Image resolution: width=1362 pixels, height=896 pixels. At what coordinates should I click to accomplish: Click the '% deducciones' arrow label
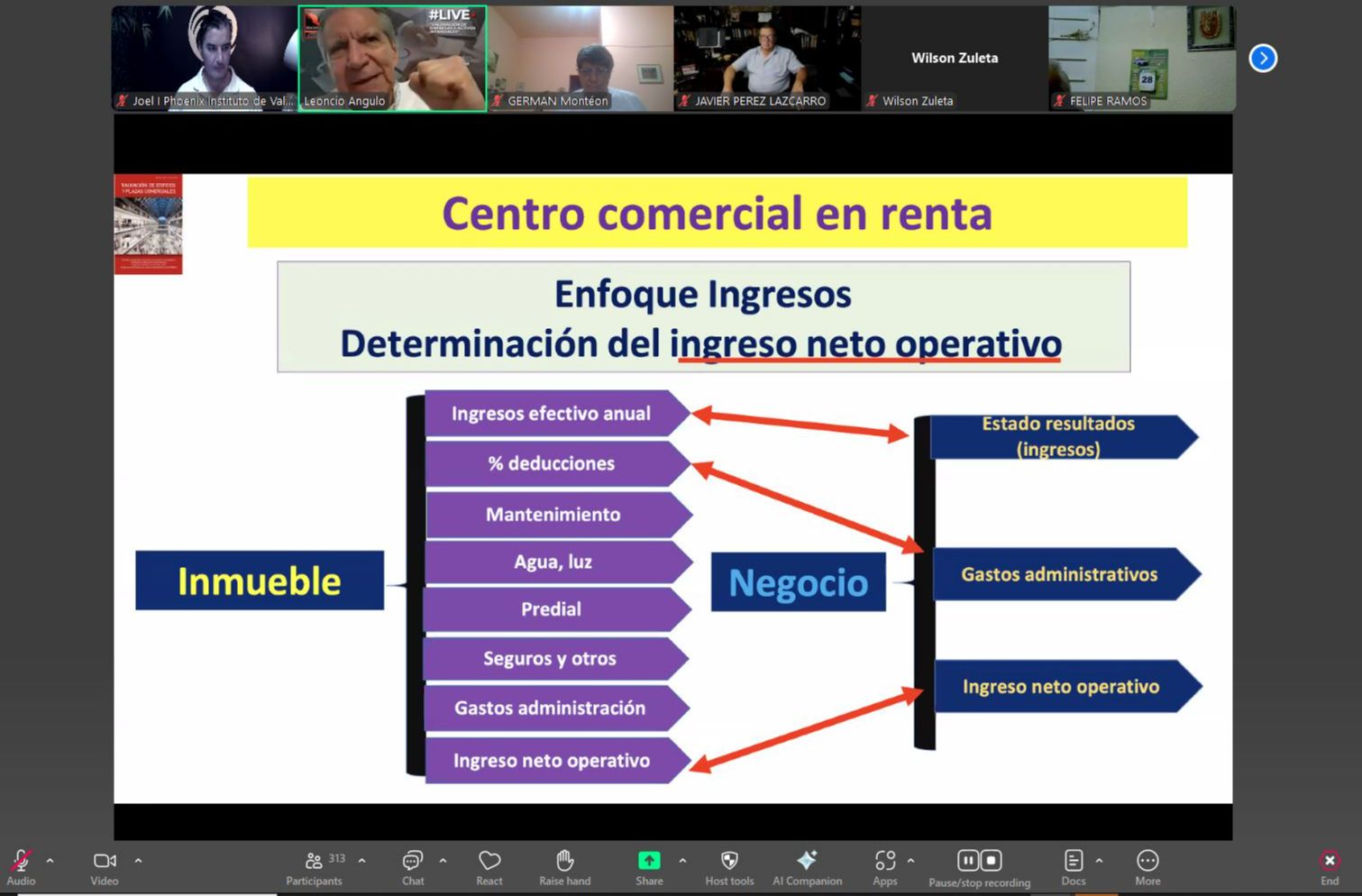coord(552,463)
